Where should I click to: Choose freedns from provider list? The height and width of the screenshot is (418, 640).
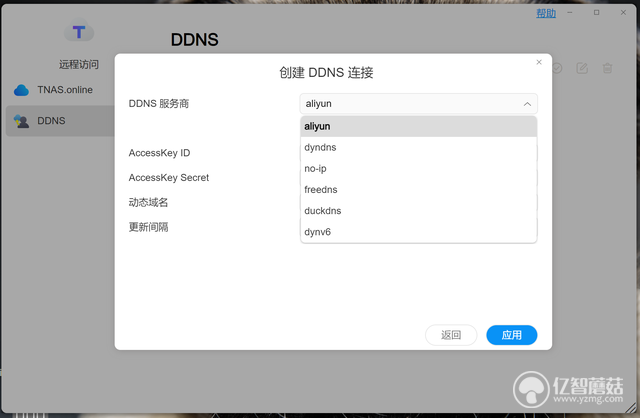coord(418,190)
